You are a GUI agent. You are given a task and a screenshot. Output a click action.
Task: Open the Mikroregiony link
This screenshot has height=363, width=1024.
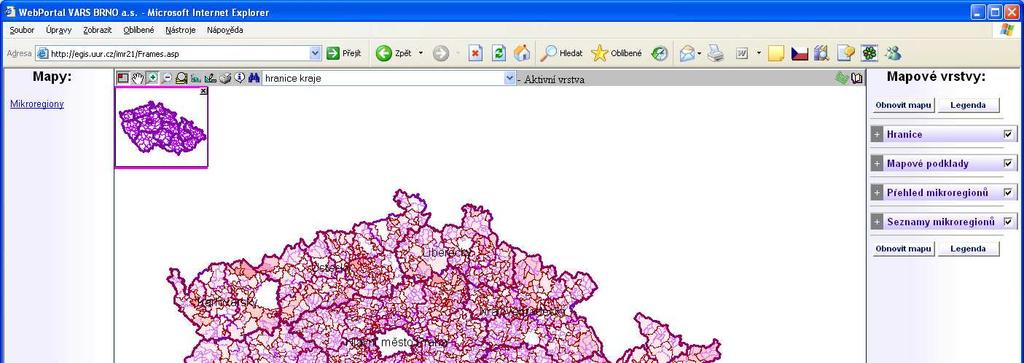[x=37, y=104]
